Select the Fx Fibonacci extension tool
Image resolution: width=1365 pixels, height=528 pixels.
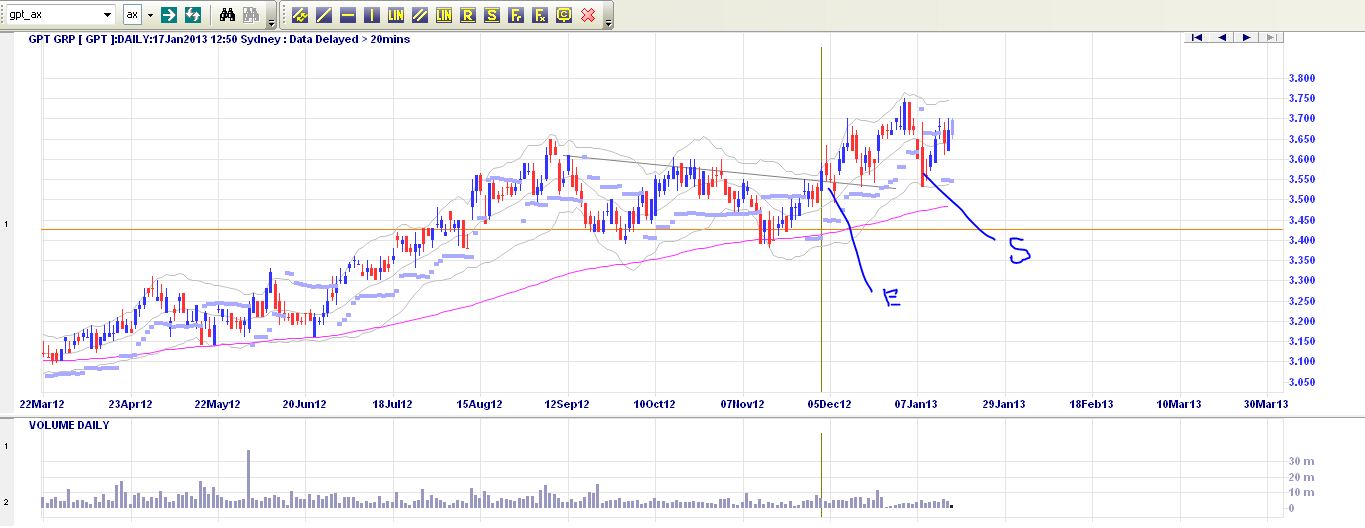pyautogui.click(x=540, y=15)
